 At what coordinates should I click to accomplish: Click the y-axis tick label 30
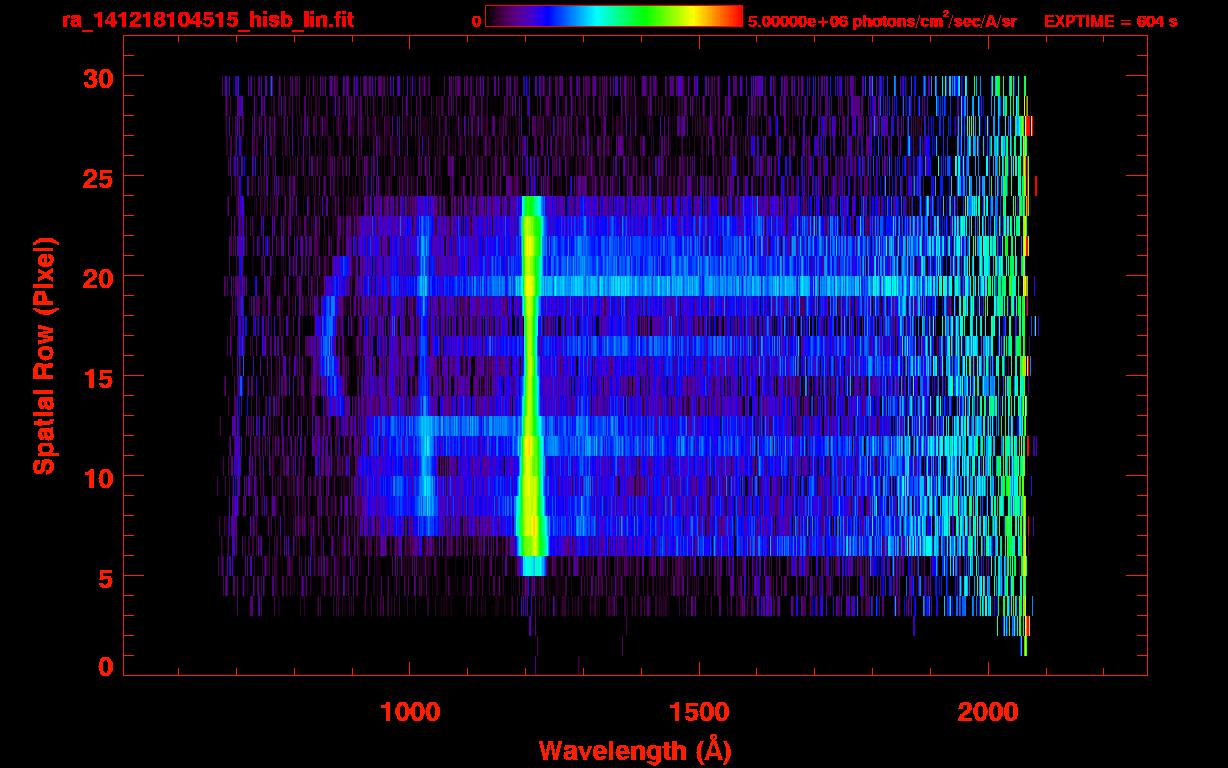97,77
